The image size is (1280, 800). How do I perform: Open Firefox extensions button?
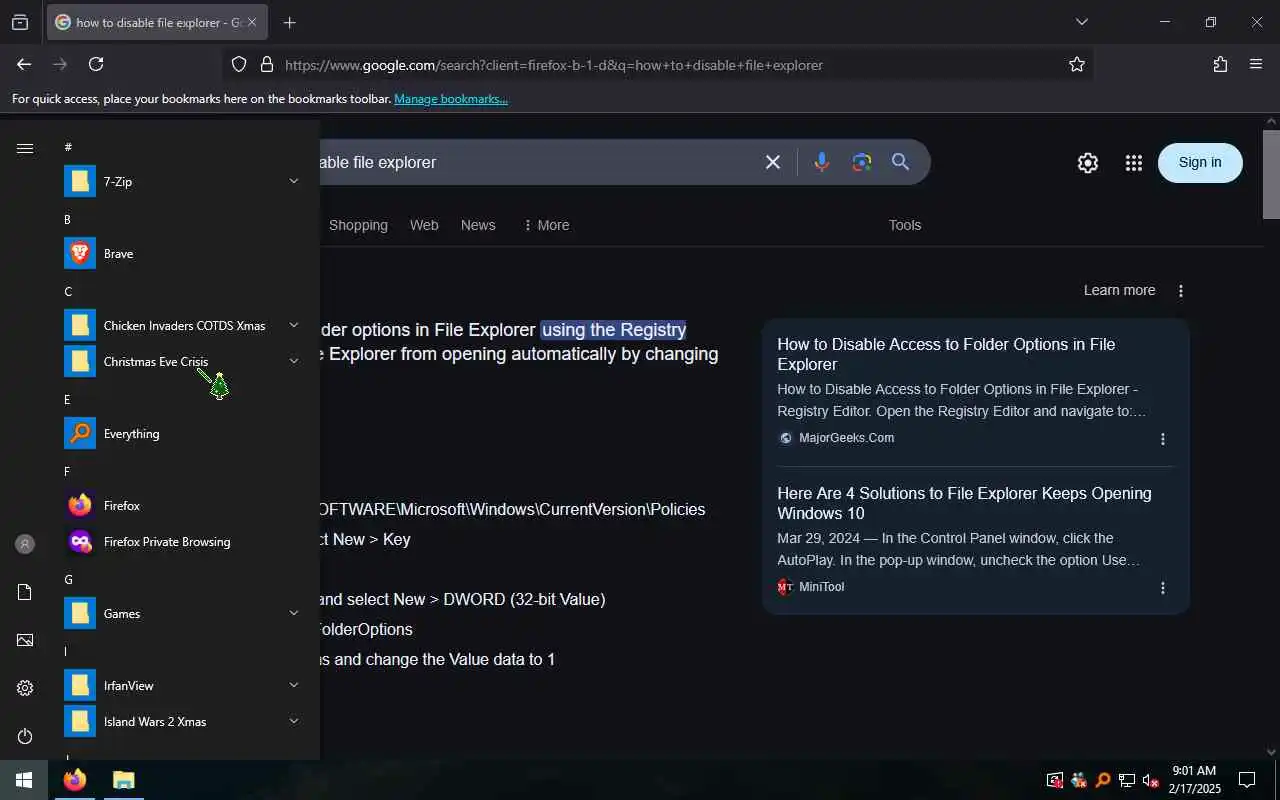click(1220, 64)
